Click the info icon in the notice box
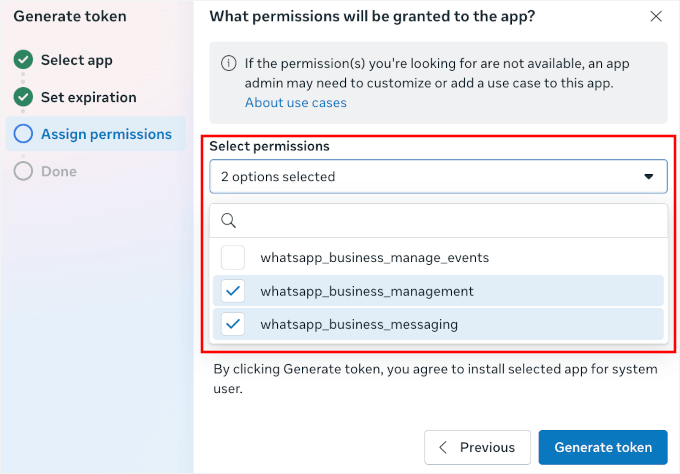 [228, 64]
